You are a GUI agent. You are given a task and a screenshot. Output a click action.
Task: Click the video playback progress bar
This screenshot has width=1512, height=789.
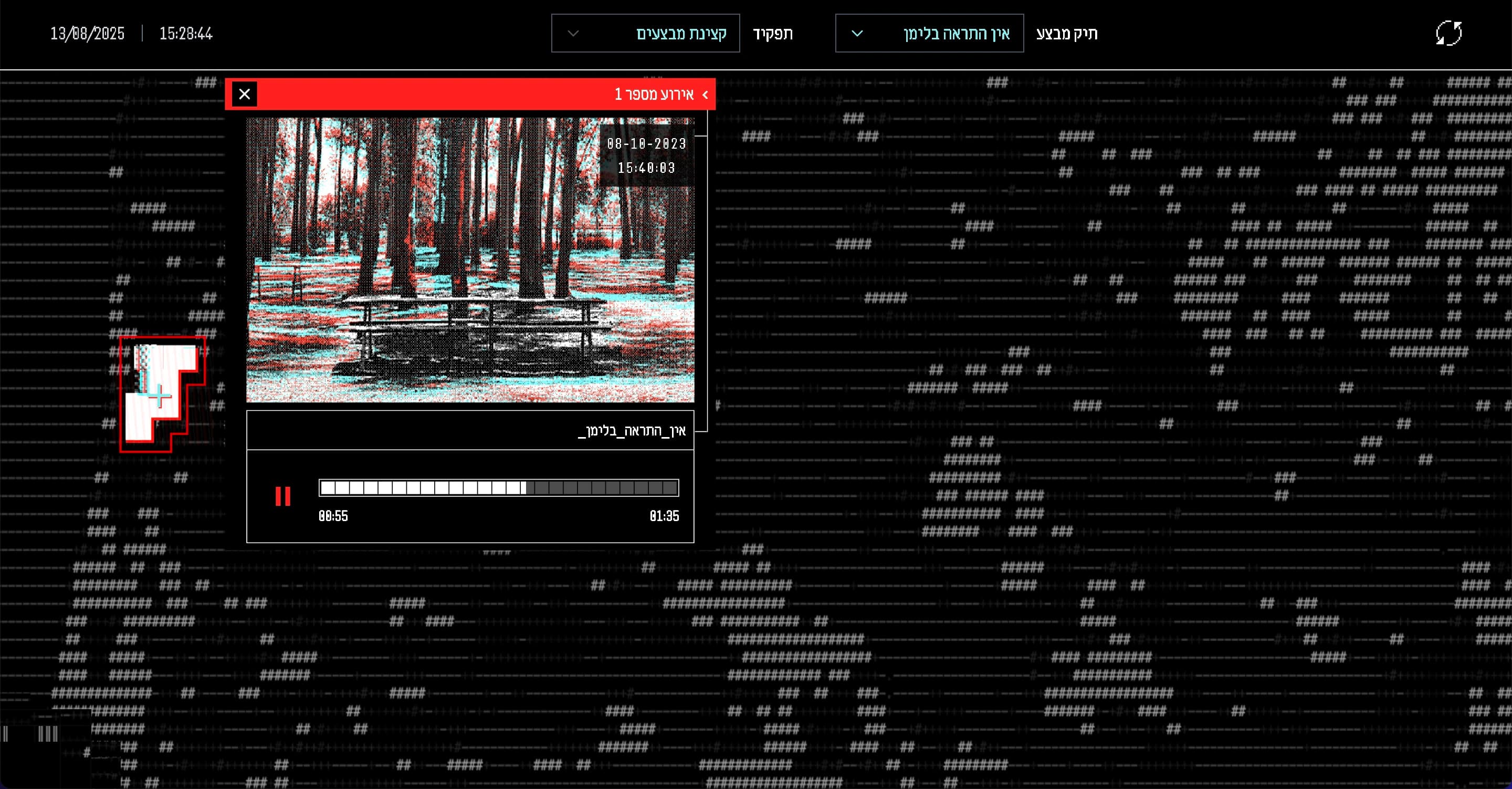(x=498, y=487)
